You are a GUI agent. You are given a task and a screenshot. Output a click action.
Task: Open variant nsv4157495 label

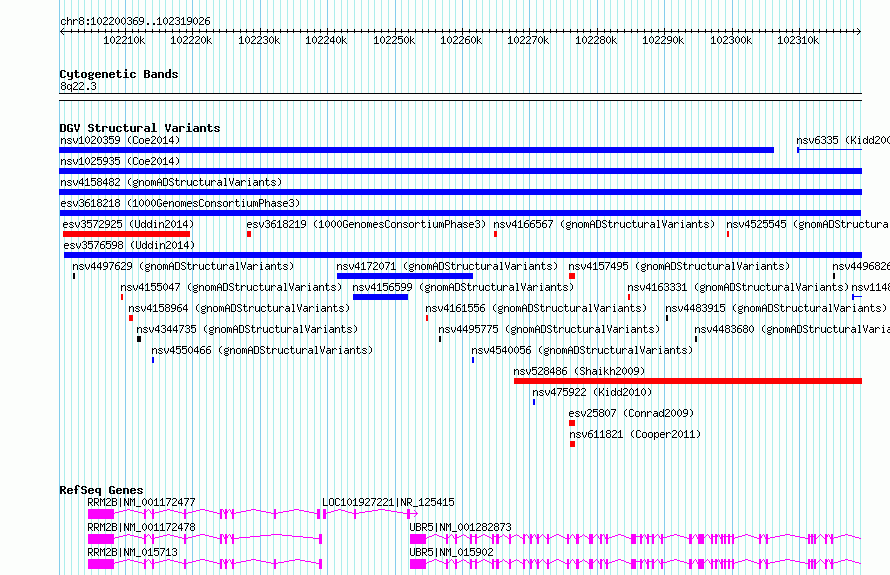(x=679, y=266)
